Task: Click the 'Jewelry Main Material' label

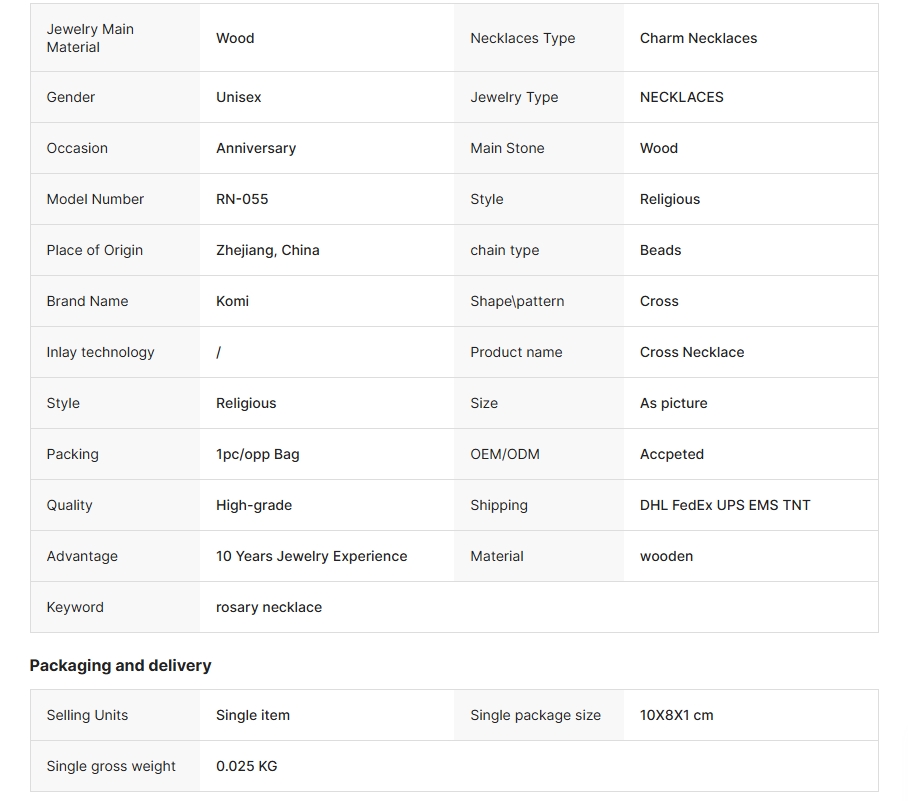Action: (x=90, y=38)
